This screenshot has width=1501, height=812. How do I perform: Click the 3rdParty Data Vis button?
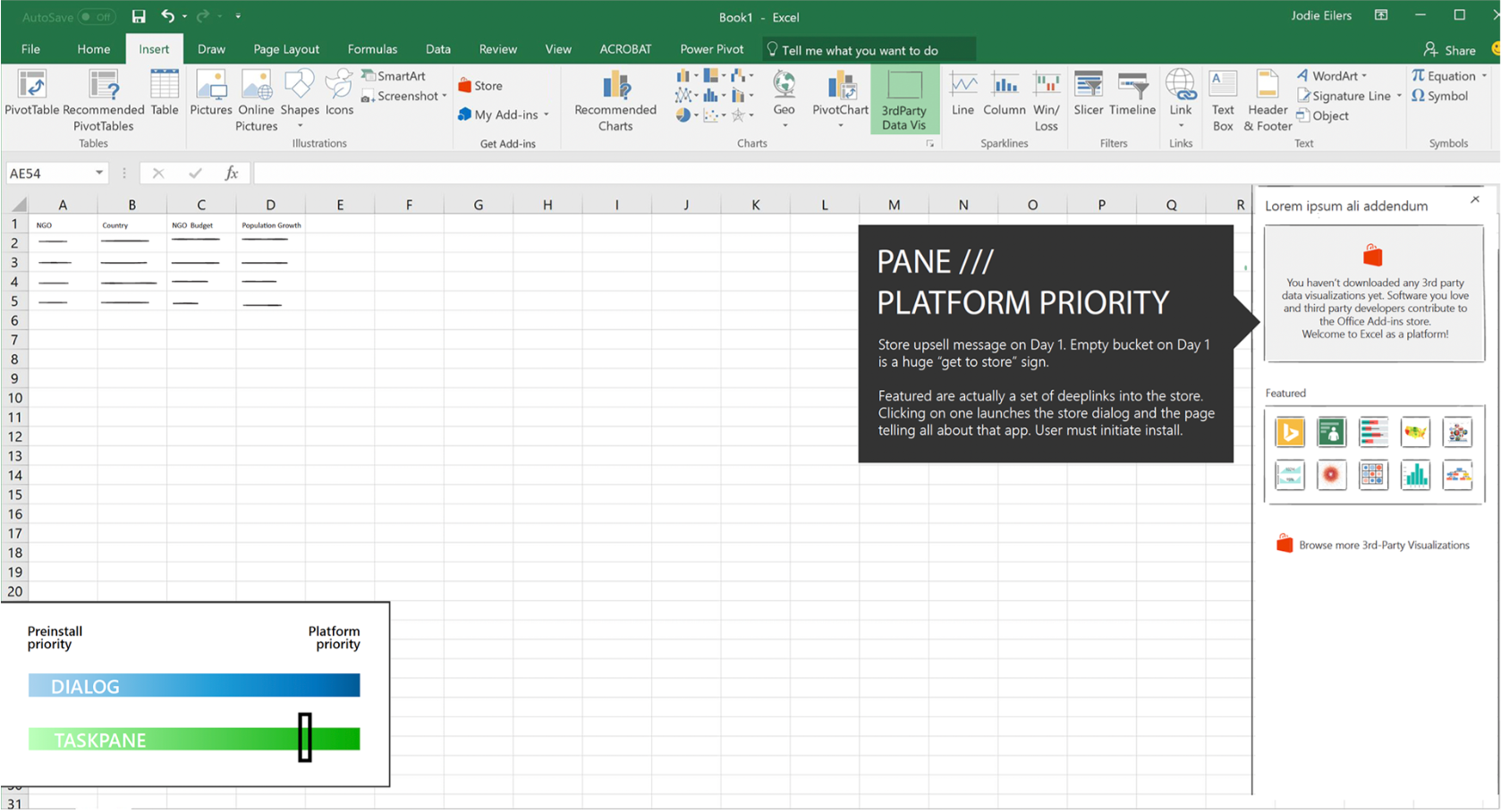coord(904,101)
